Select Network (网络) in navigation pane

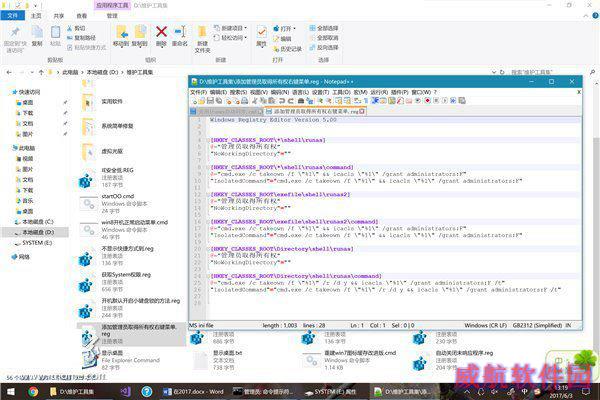pos(21,257)
